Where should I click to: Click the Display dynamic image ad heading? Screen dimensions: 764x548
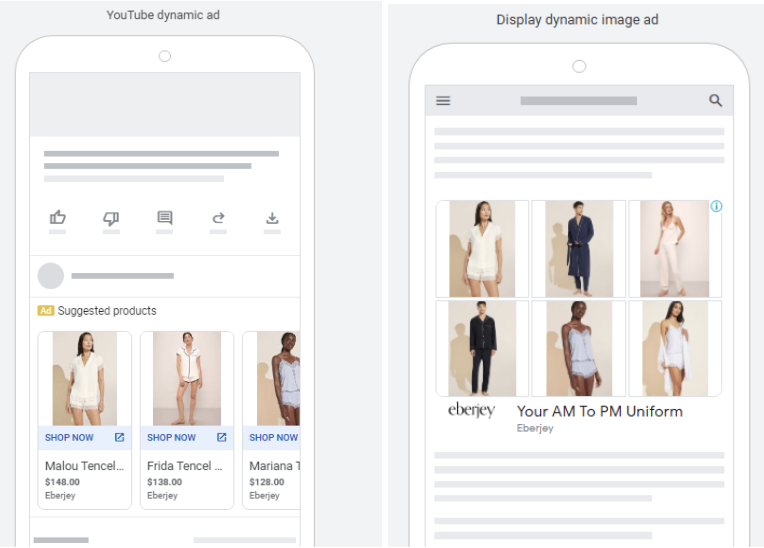(x=577, y=19)
